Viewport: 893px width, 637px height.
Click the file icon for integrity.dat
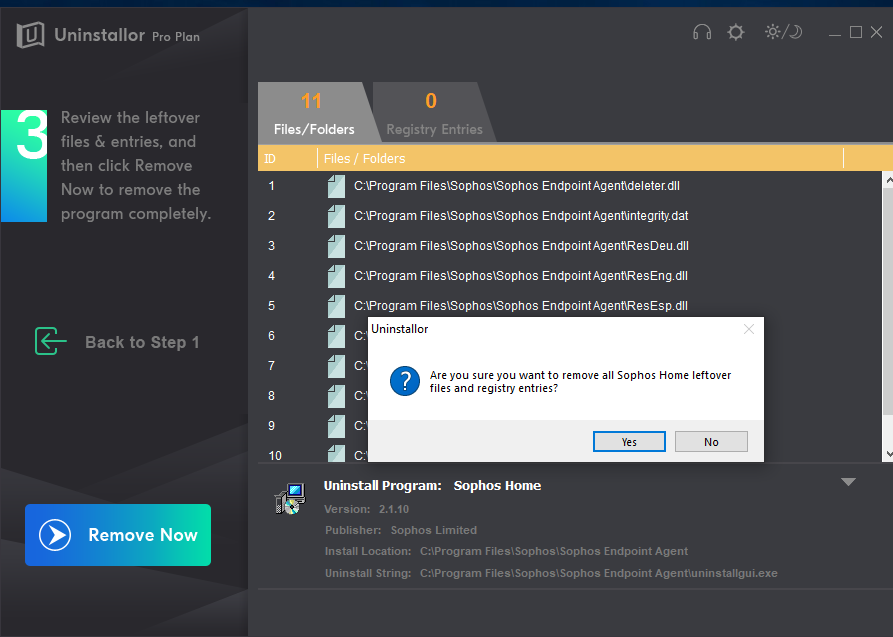click(x=336, y=217)
